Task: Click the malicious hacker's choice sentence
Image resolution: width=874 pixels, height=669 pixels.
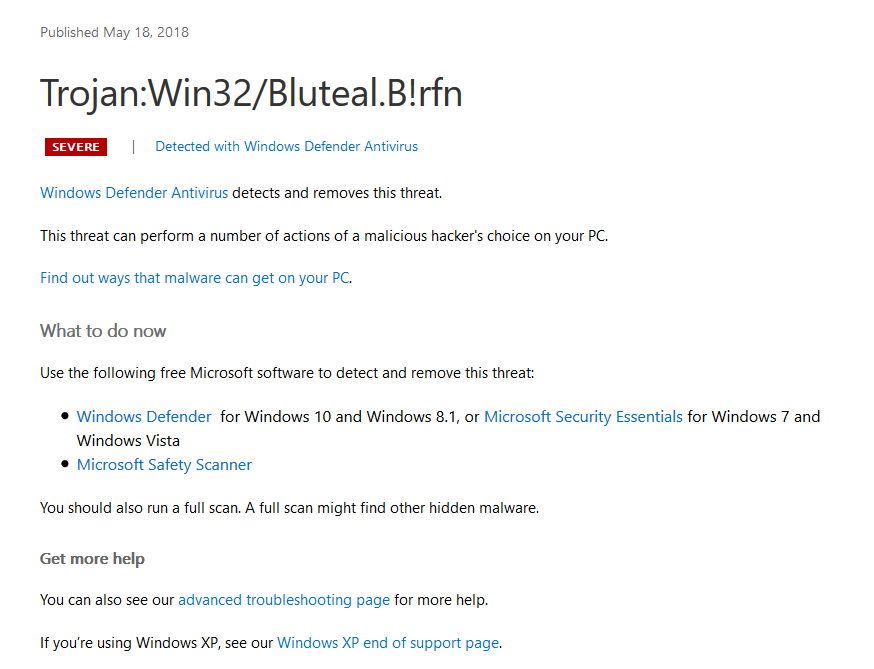Action: click(324, 236)
